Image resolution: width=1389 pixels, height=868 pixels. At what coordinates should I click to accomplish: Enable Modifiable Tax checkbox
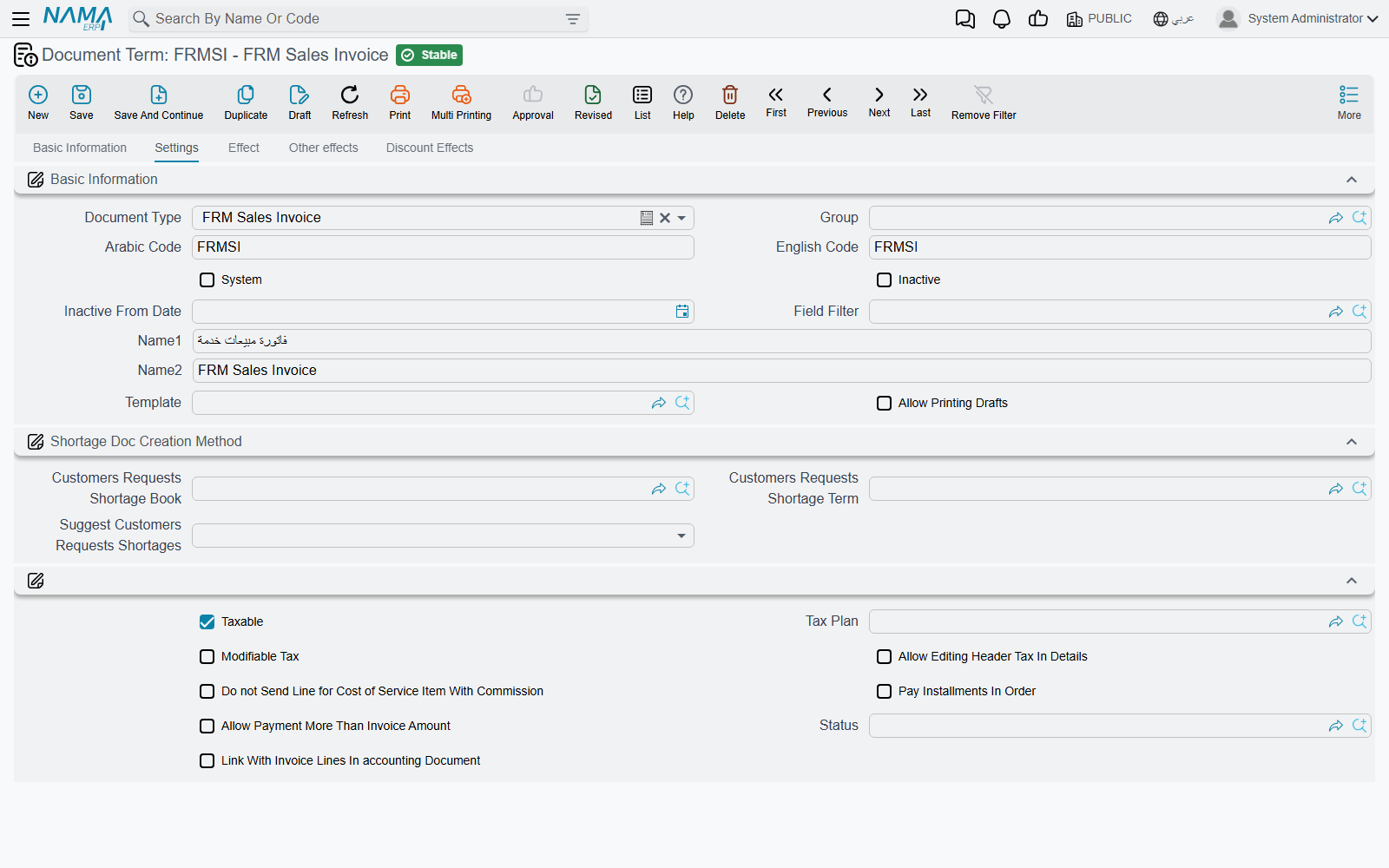(x=207, y=656)
